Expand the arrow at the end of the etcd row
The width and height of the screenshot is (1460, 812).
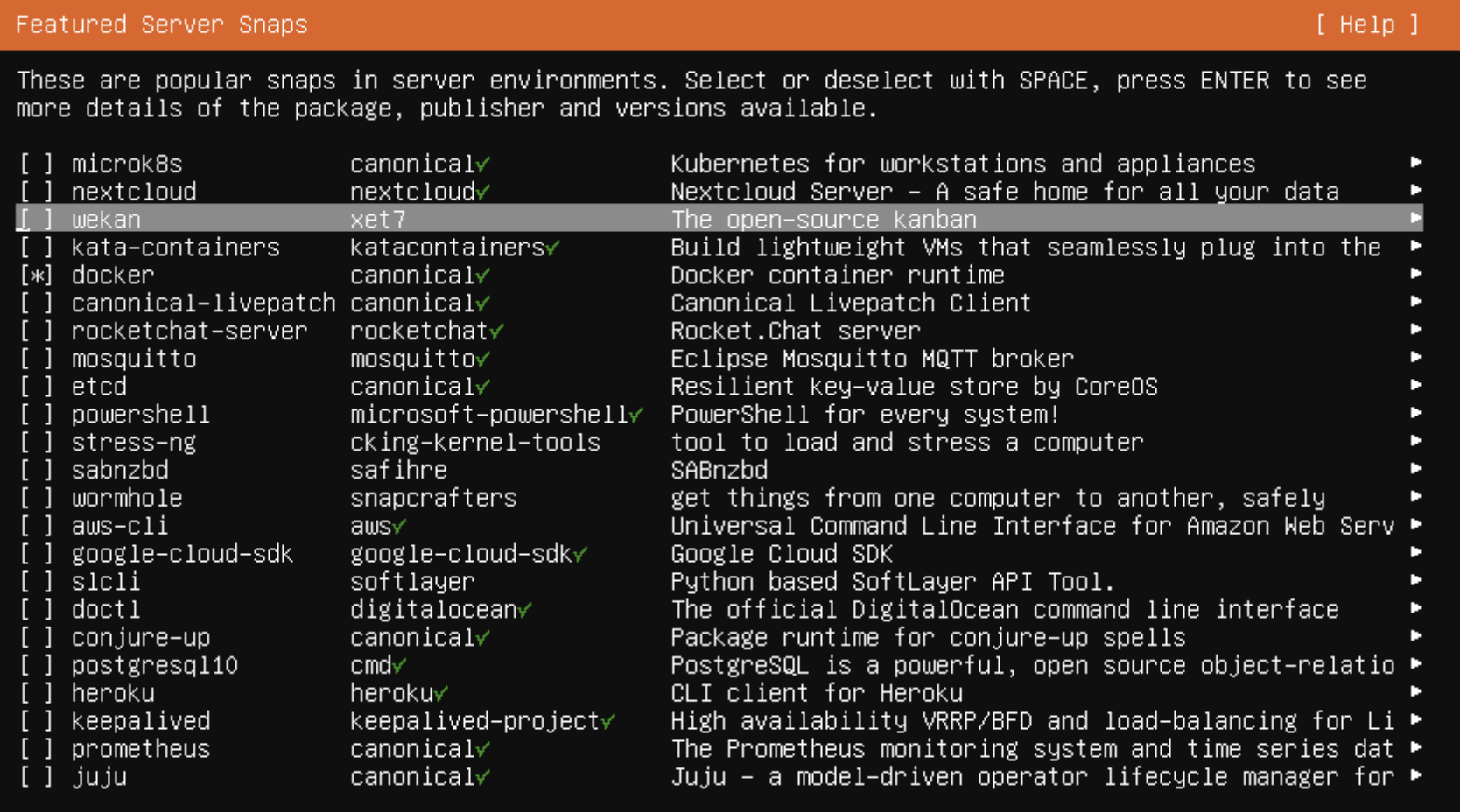click(1415, 386)
